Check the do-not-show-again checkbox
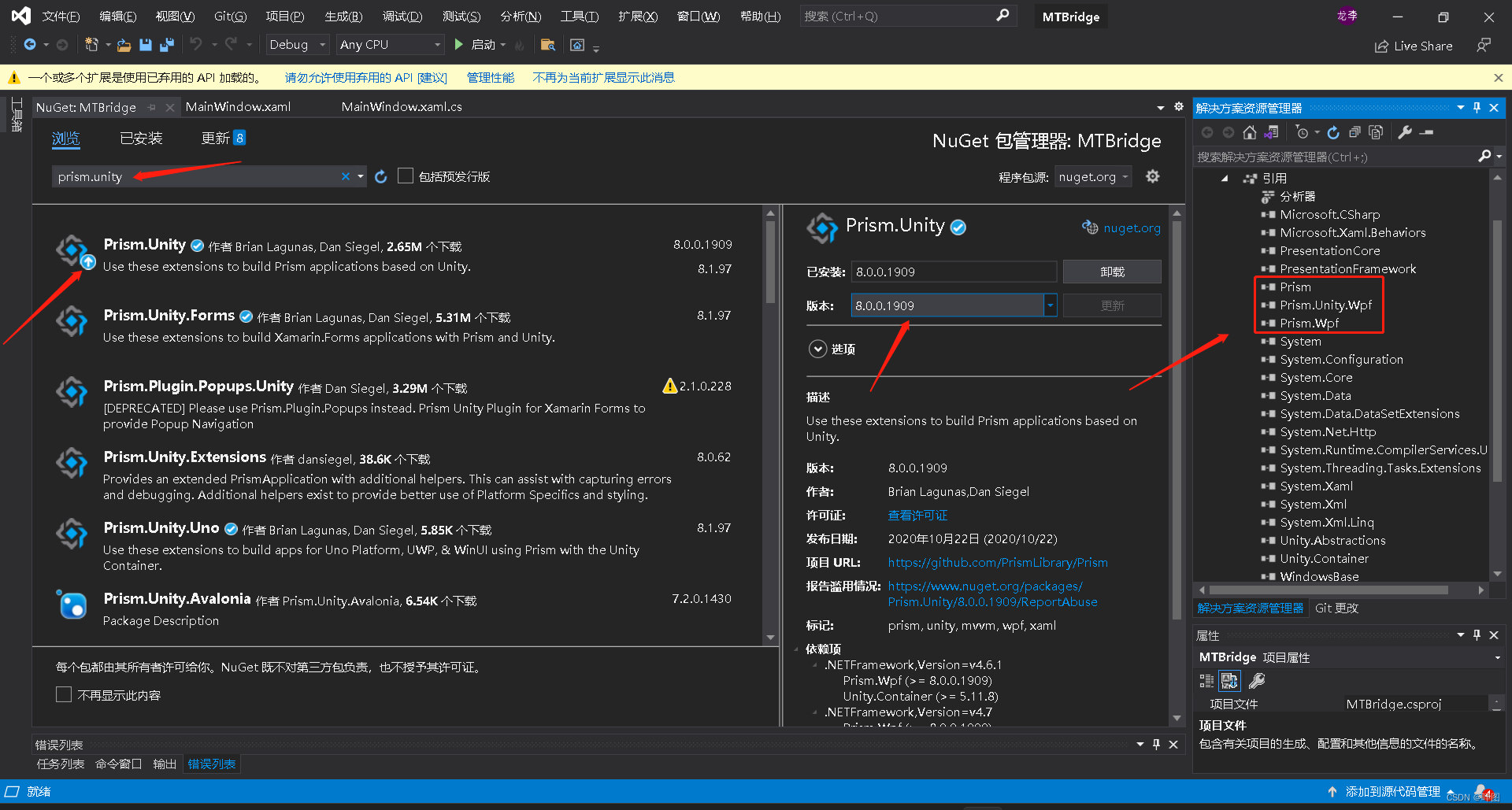The width and height of the screenshot is (1512, 810). (64, 695)
